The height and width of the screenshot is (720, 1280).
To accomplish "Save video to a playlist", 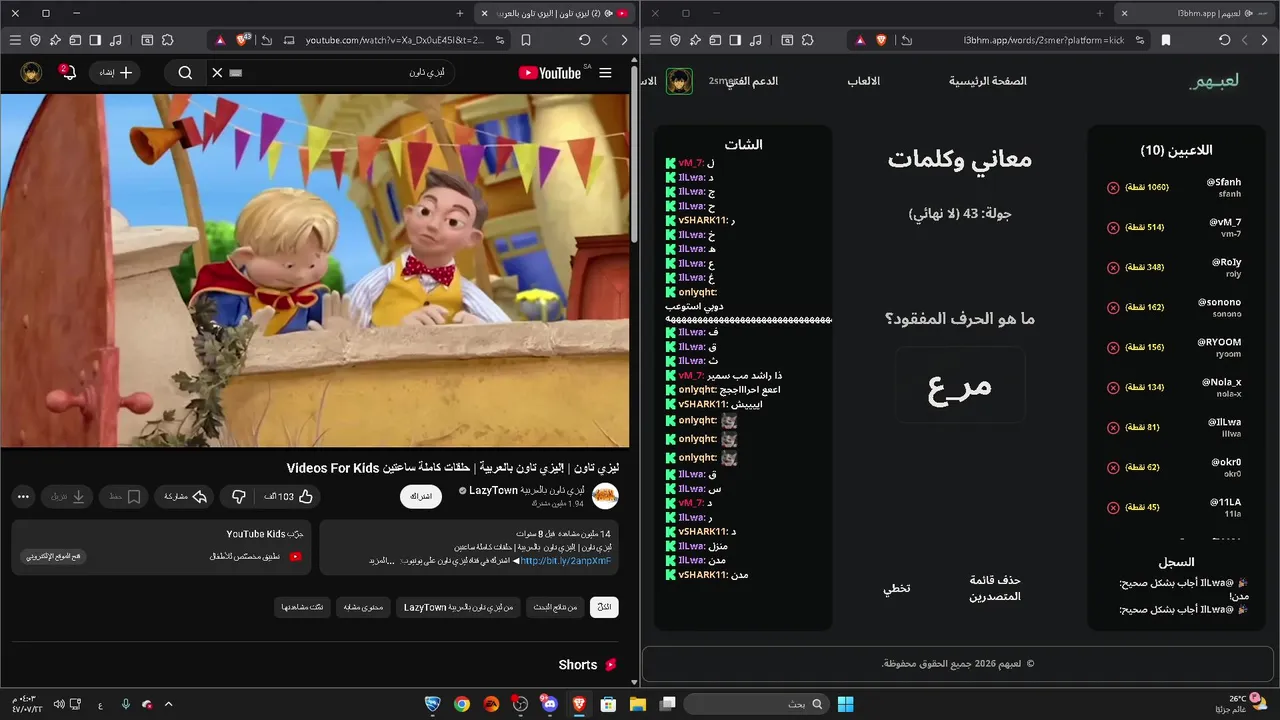I will coord(125,496).
